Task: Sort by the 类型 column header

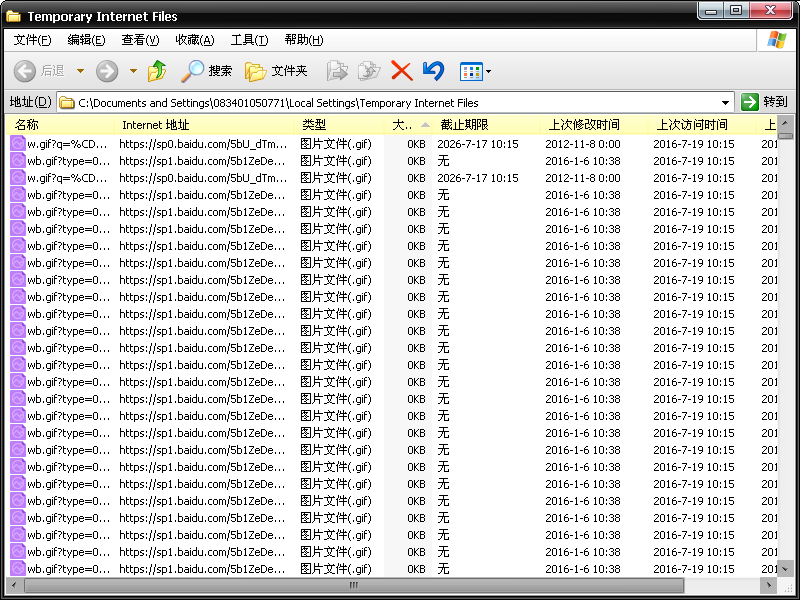Action: 339,124
